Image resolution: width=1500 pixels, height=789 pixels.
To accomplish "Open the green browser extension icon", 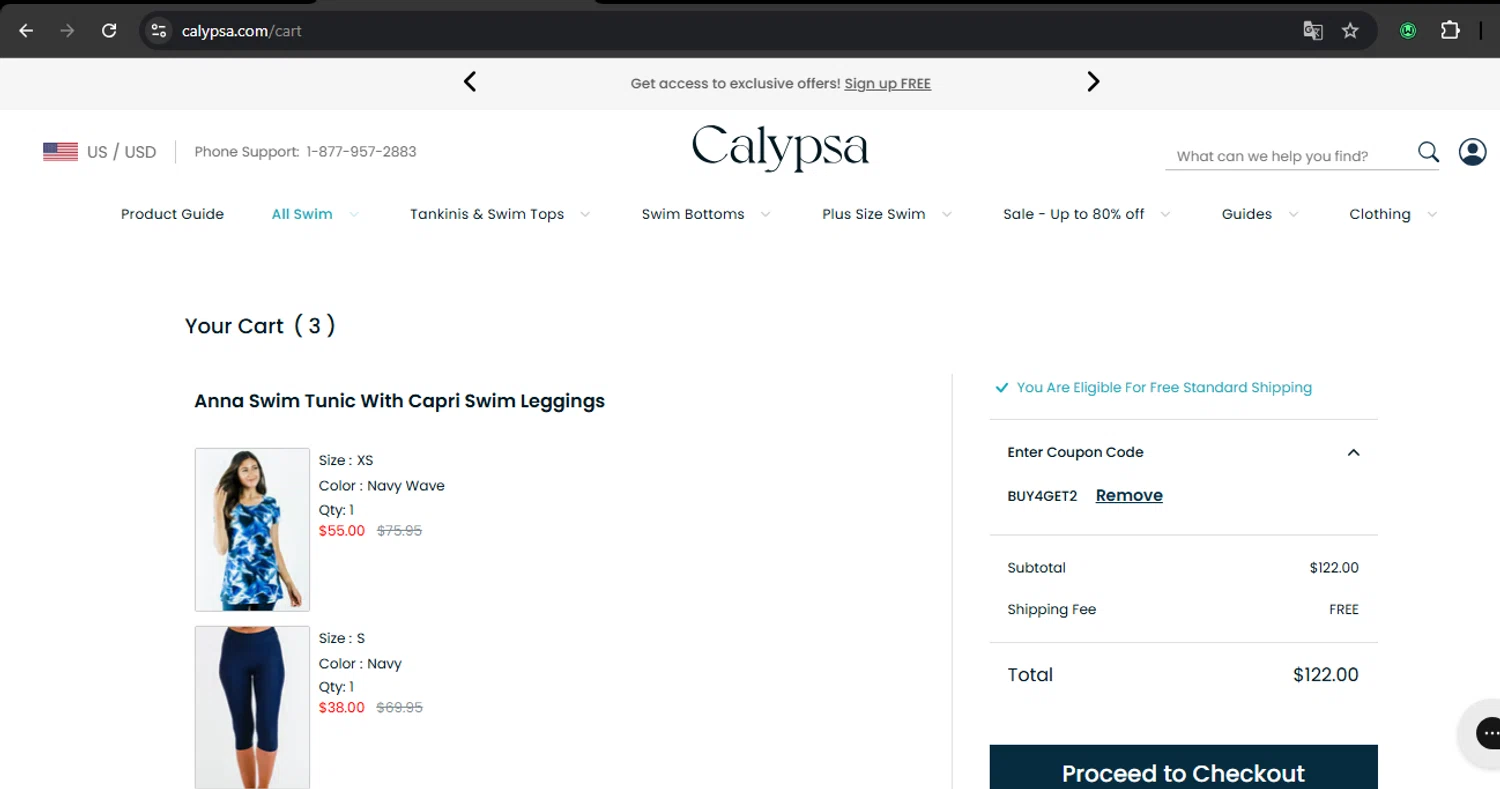I will [1408, 31].
